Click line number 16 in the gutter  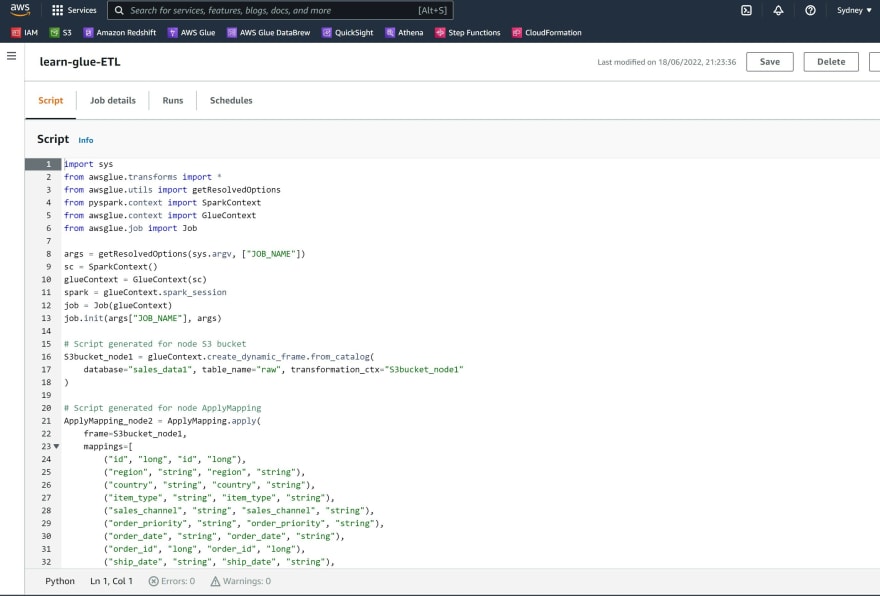tap(46, 356)
